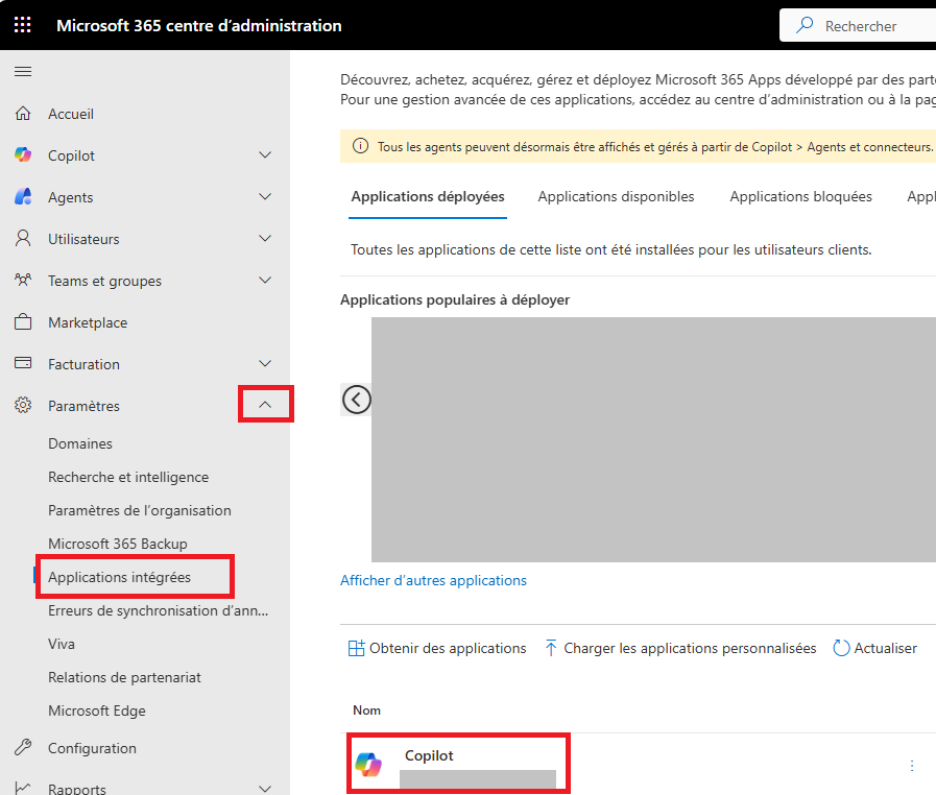
Task: Click the Obtenir des applications grid icon
Action: [356, 648]
